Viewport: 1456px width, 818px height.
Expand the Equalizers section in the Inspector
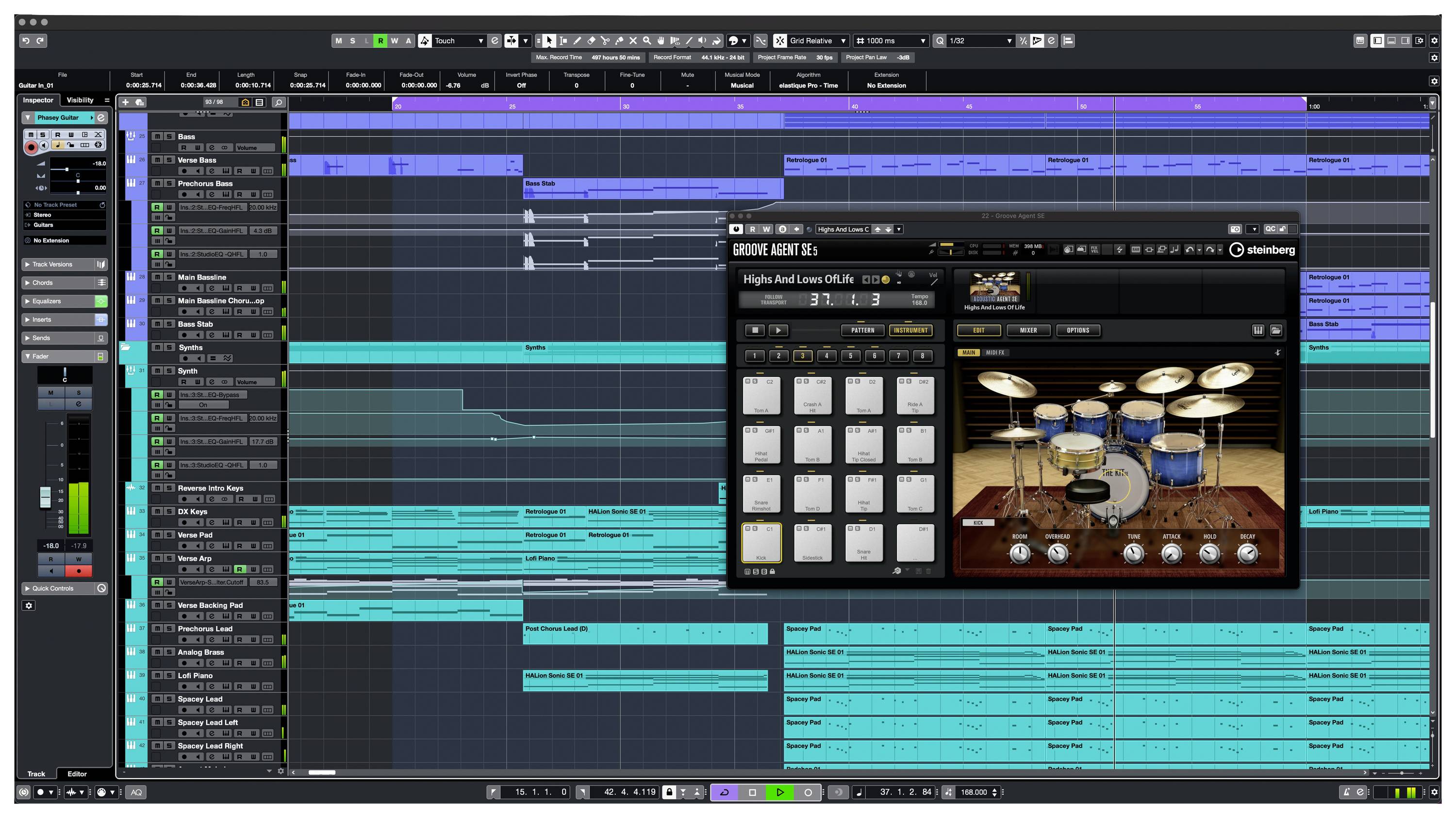click(x=45, y=301)
